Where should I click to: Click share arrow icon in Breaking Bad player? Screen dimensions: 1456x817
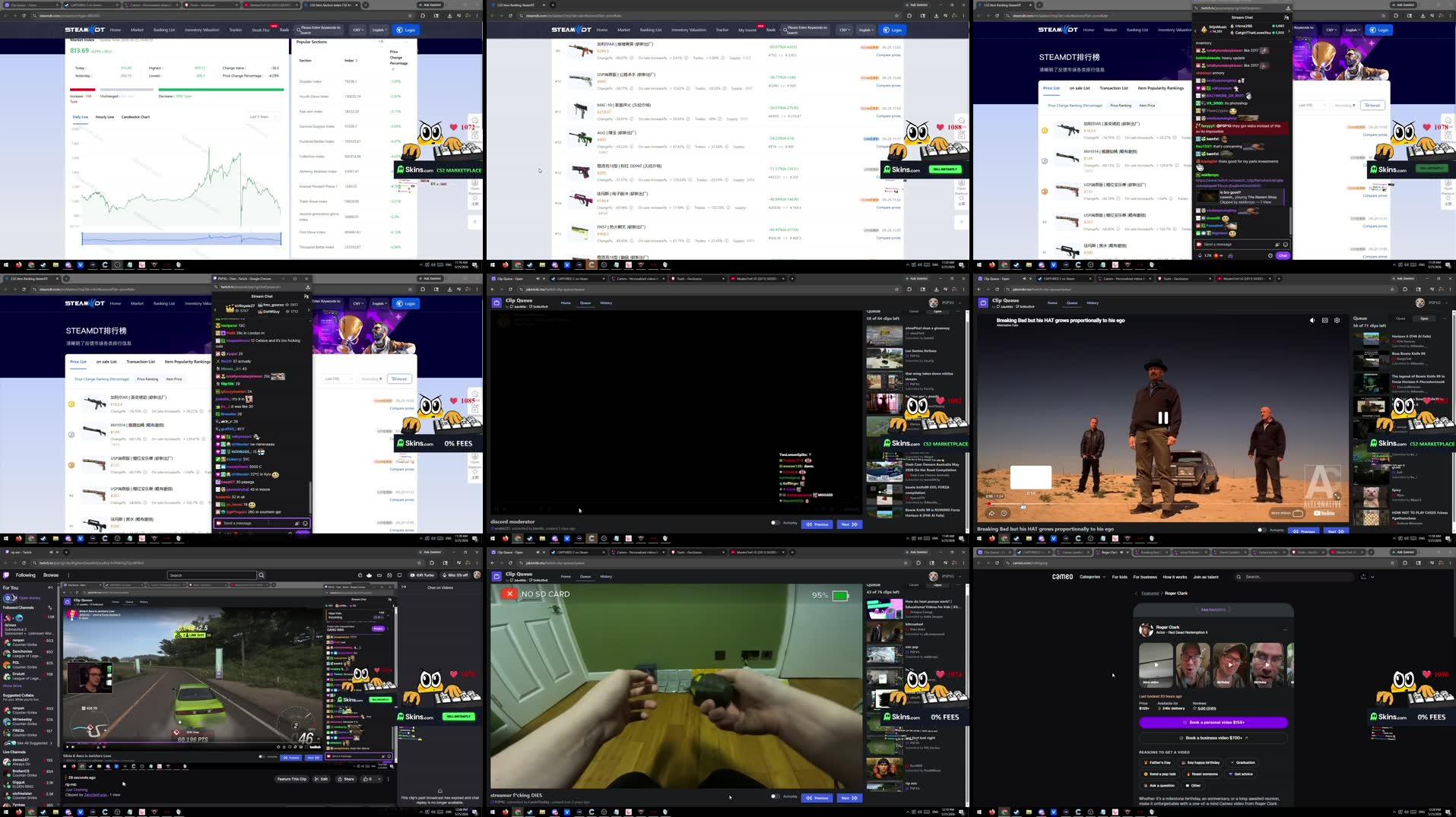[991, 513]
